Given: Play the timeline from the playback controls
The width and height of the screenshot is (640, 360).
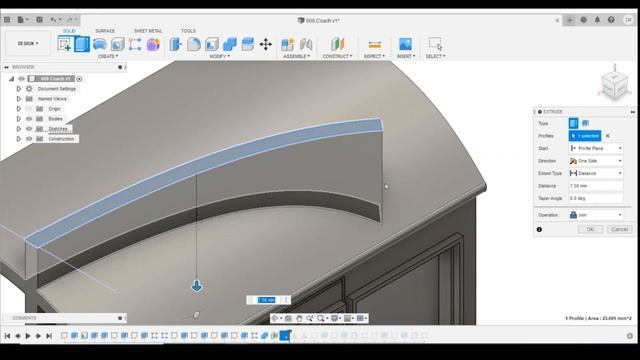Looking at the screenshot, I should (x=28, y=336).
